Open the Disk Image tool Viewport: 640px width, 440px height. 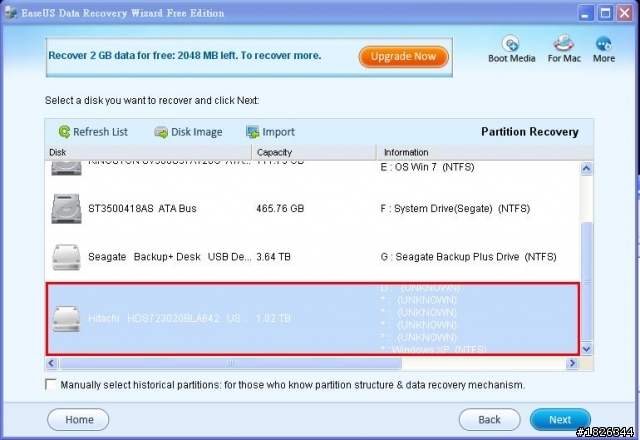tap(189, 132)
